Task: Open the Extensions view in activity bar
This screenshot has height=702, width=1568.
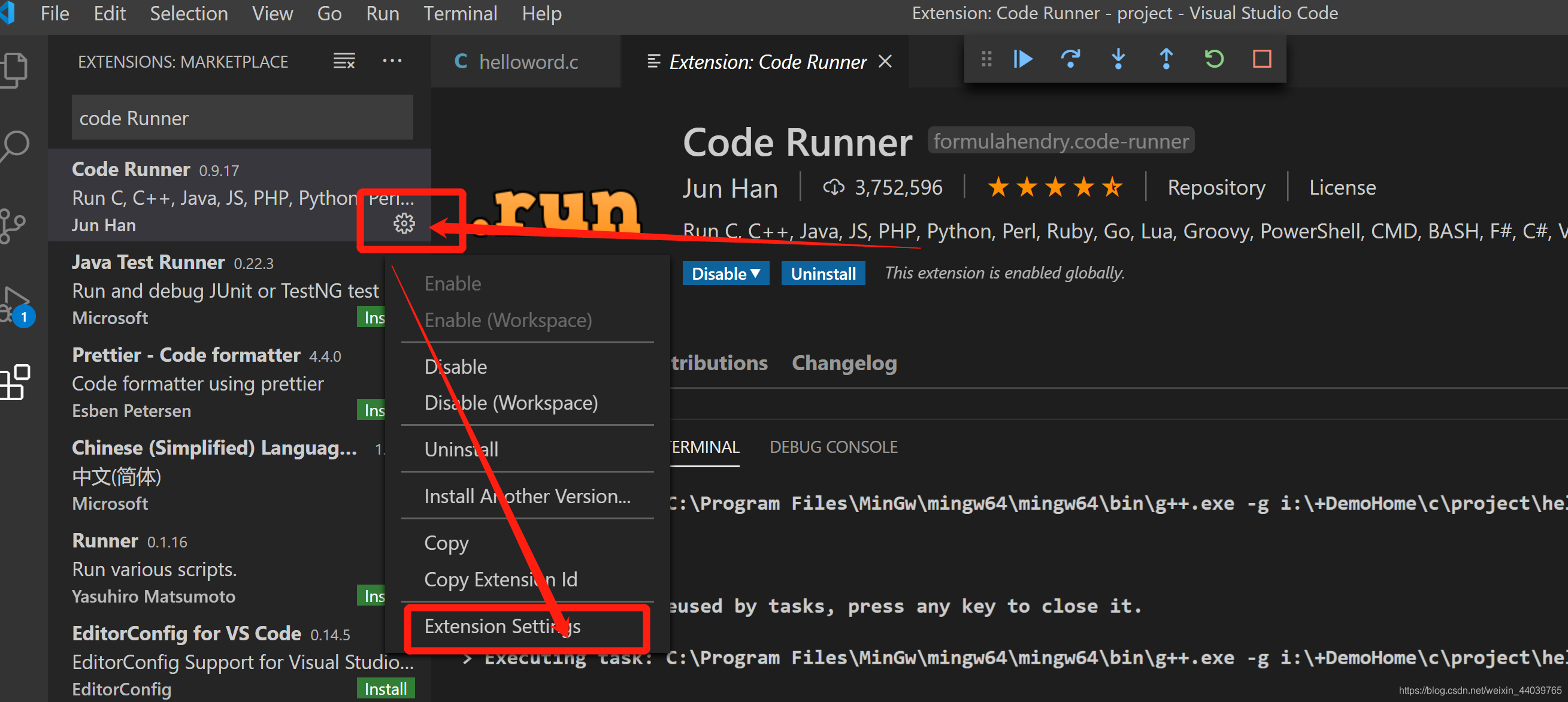Action: point(16,382)
